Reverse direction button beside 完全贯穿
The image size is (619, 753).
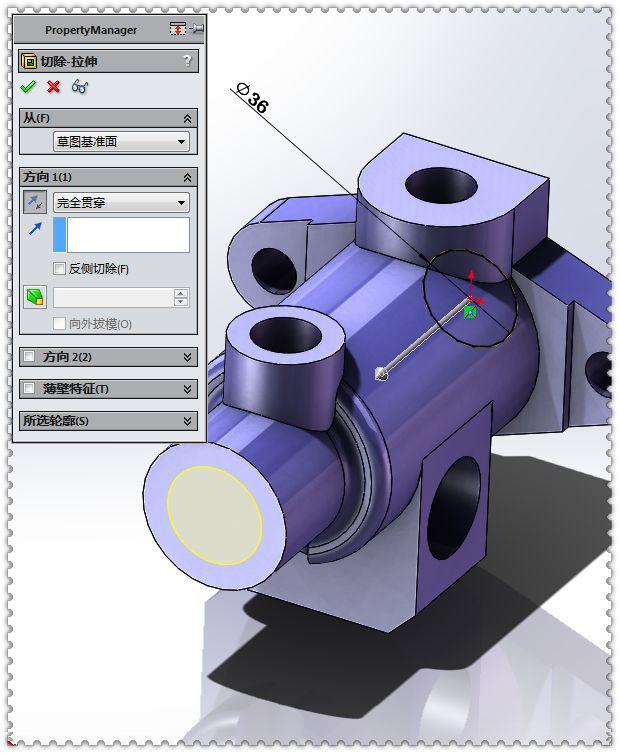pos(35,202)
